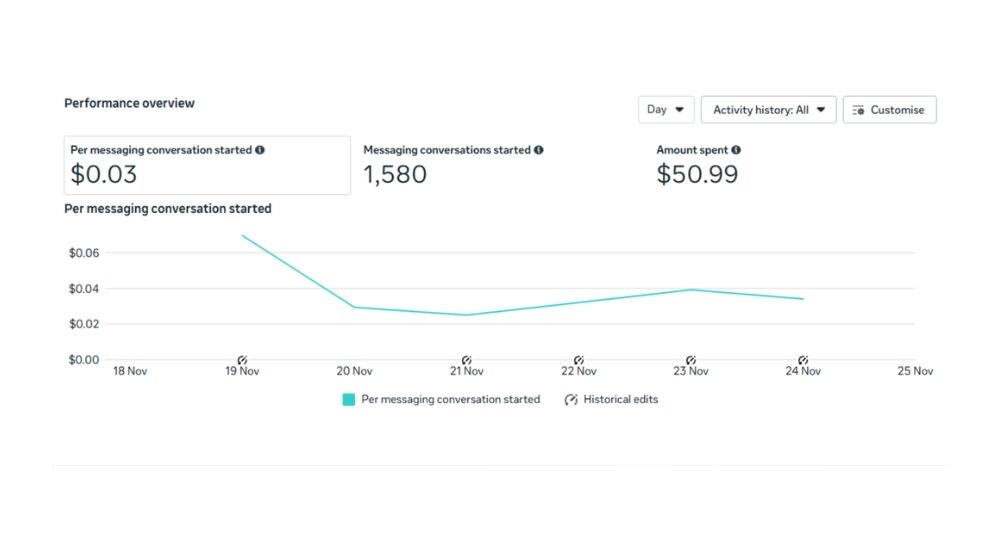The image size is (1000, 550).
Task: Open the Day granularity dropdown
Action: [x=665, y=110]
